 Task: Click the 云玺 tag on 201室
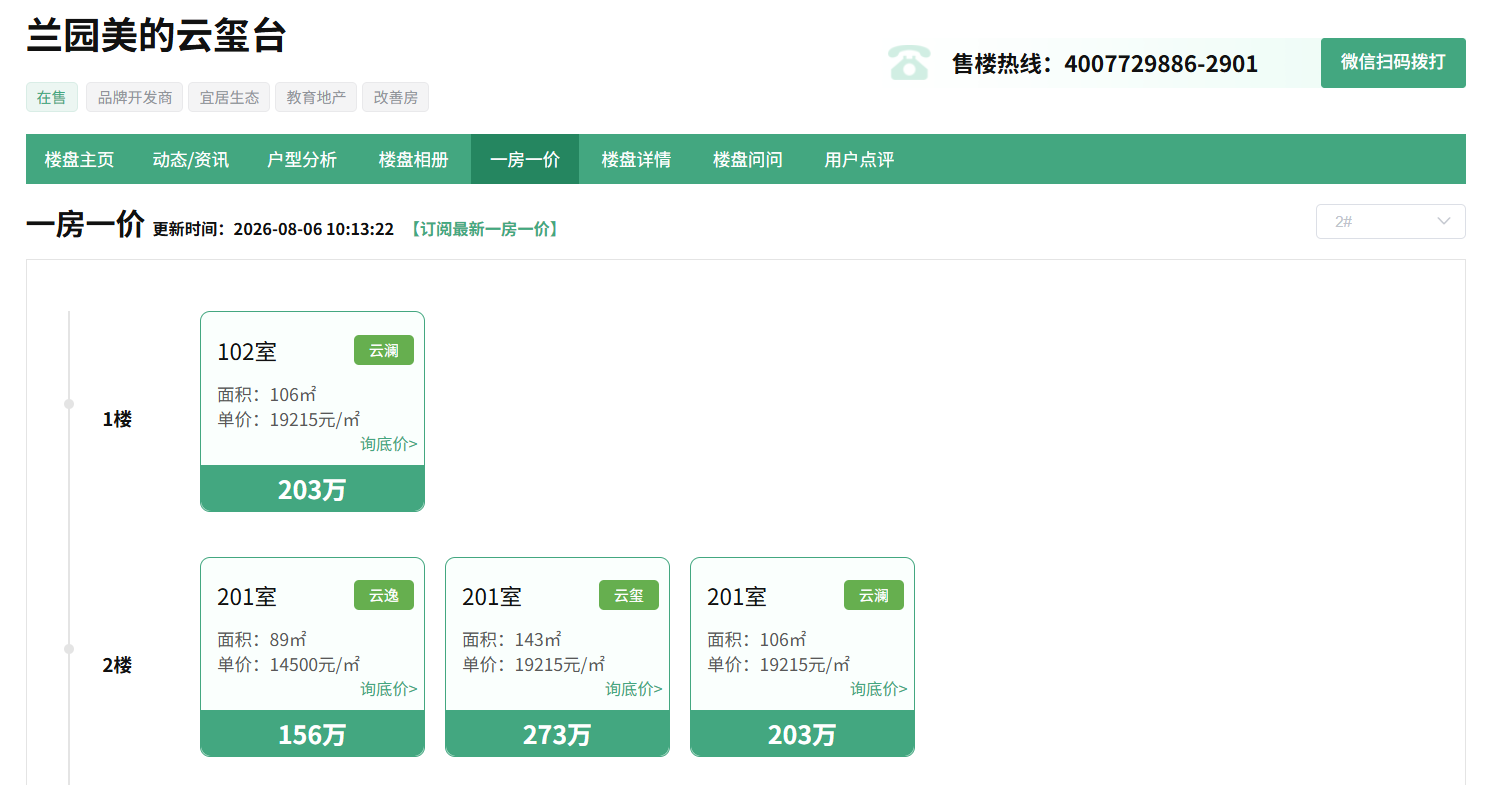tap(629, 595)
